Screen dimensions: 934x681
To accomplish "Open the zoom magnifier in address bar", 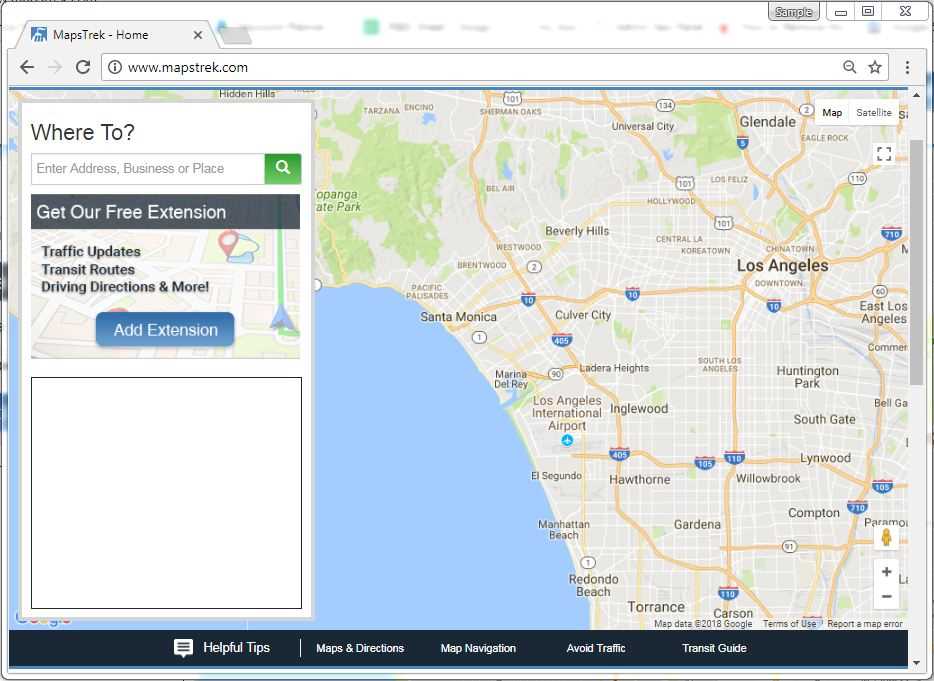I will click(x=849, y=67).
